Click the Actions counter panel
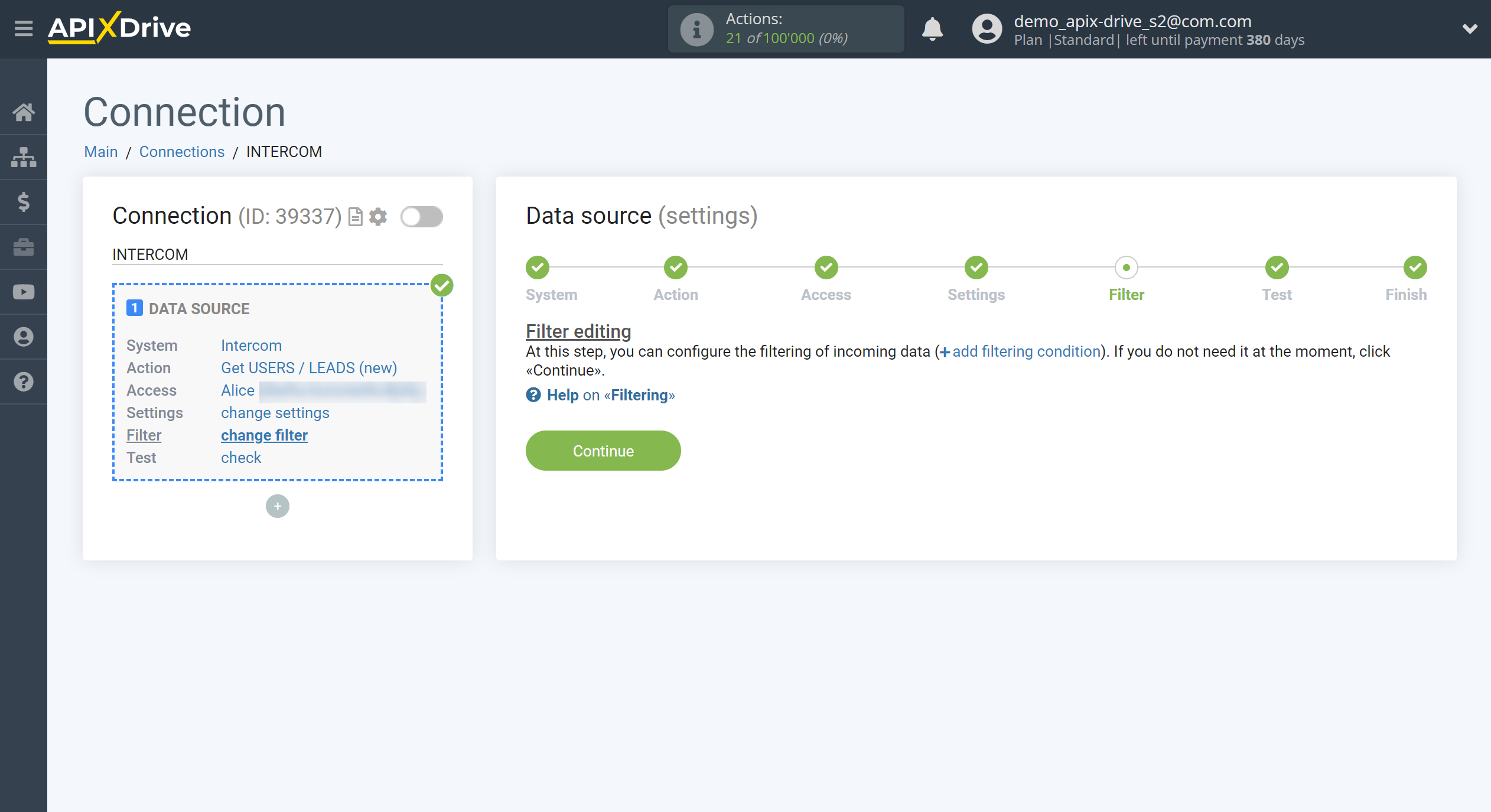This screenshot has height=812, width=1491. (x=786, y=29)
